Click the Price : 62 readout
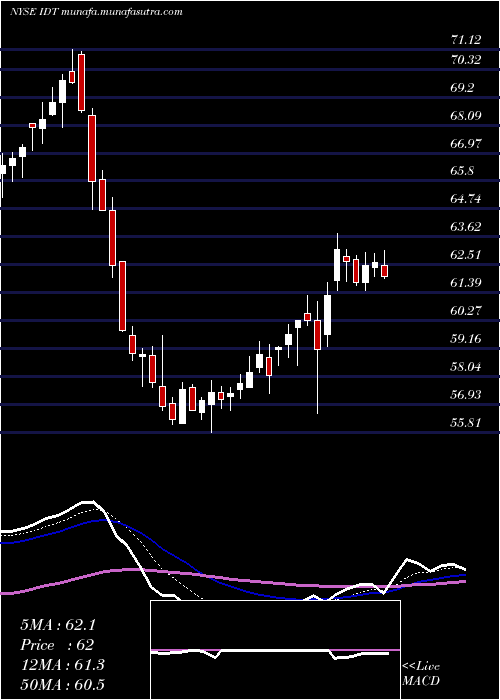 [x=57, y=645]
